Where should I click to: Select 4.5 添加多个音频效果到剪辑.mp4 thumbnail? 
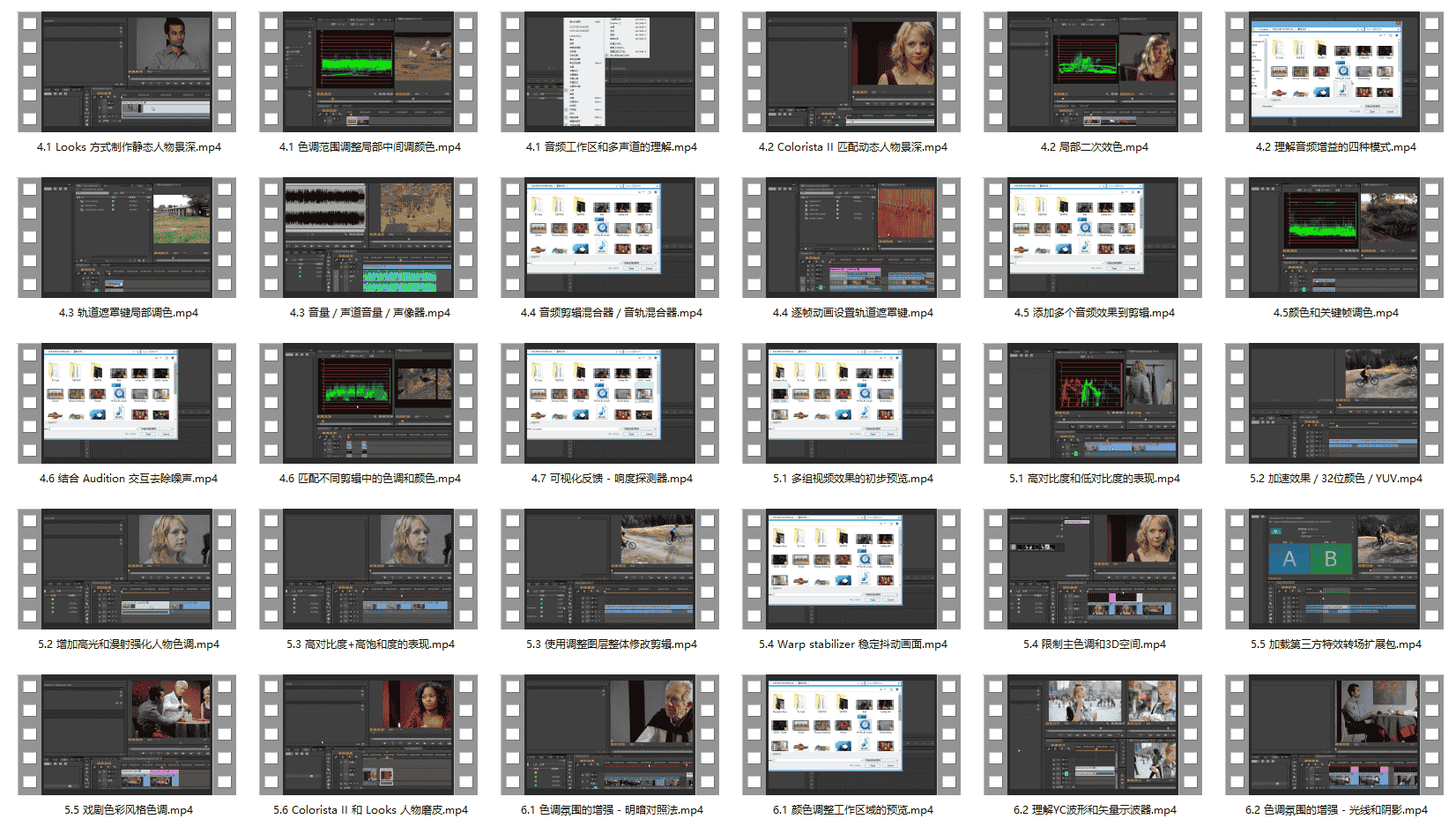[1093, 237]
